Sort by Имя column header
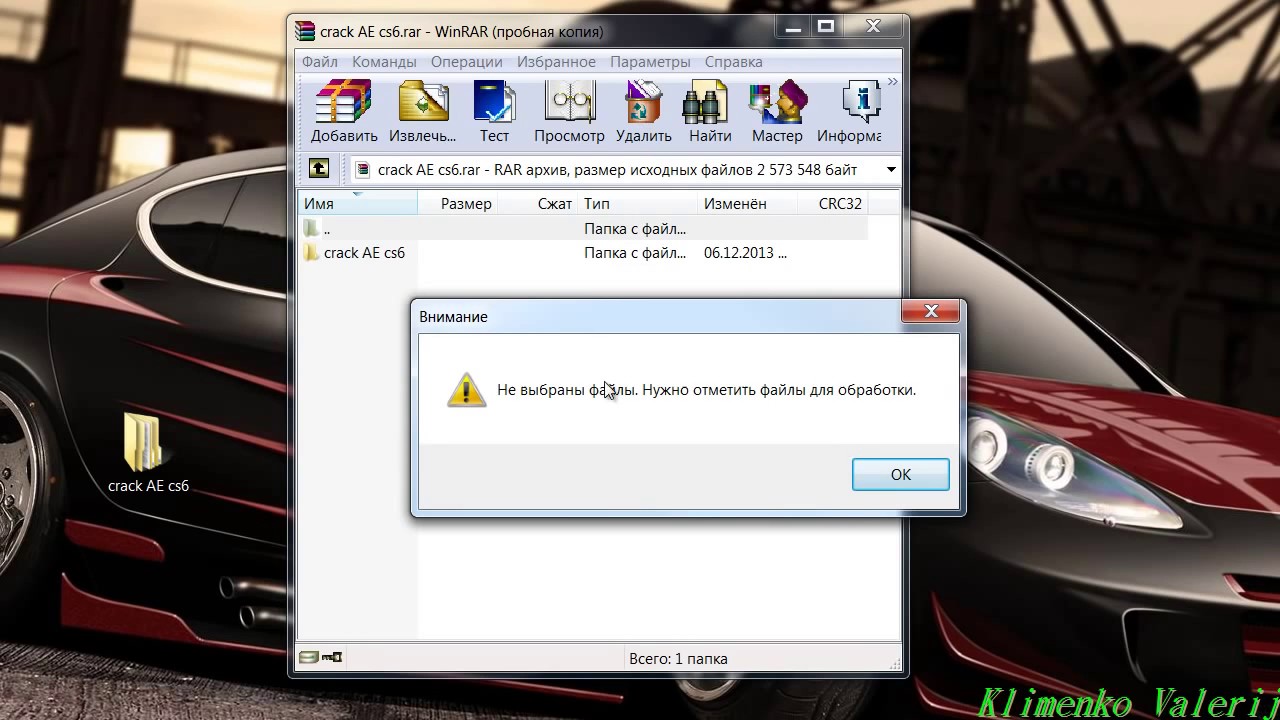The width and height of the screenshot is (1280, 720). [358, 203]
